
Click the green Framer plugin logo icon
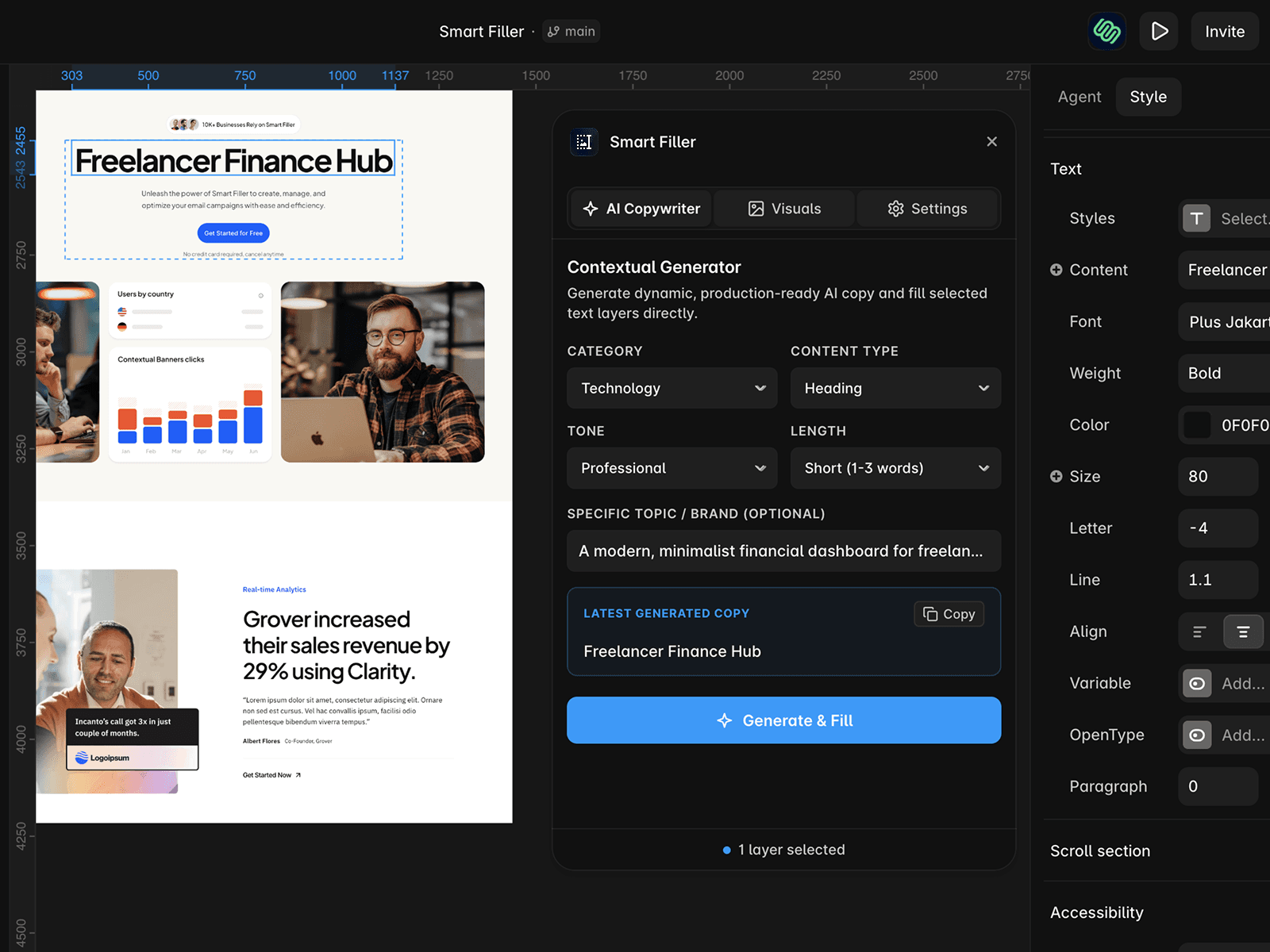(x=1106, y=32)
